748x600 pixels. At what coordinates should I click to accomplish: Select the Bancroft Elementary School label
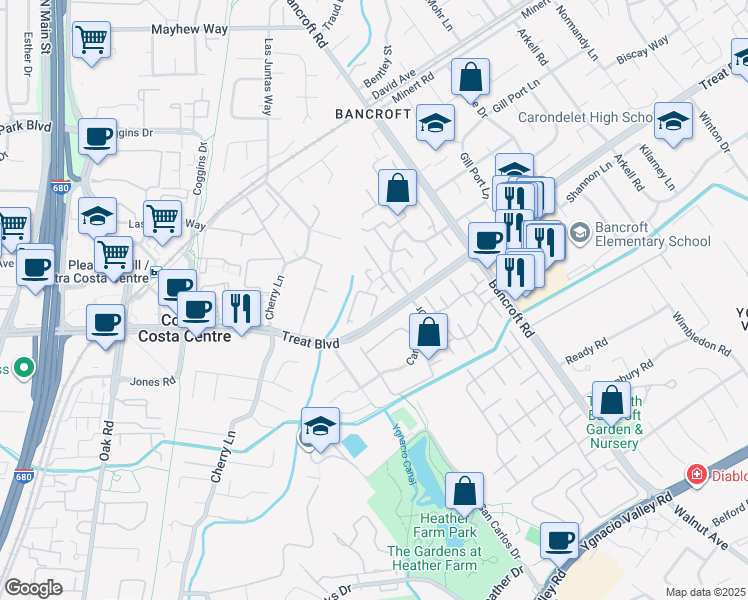click(653, 234)
